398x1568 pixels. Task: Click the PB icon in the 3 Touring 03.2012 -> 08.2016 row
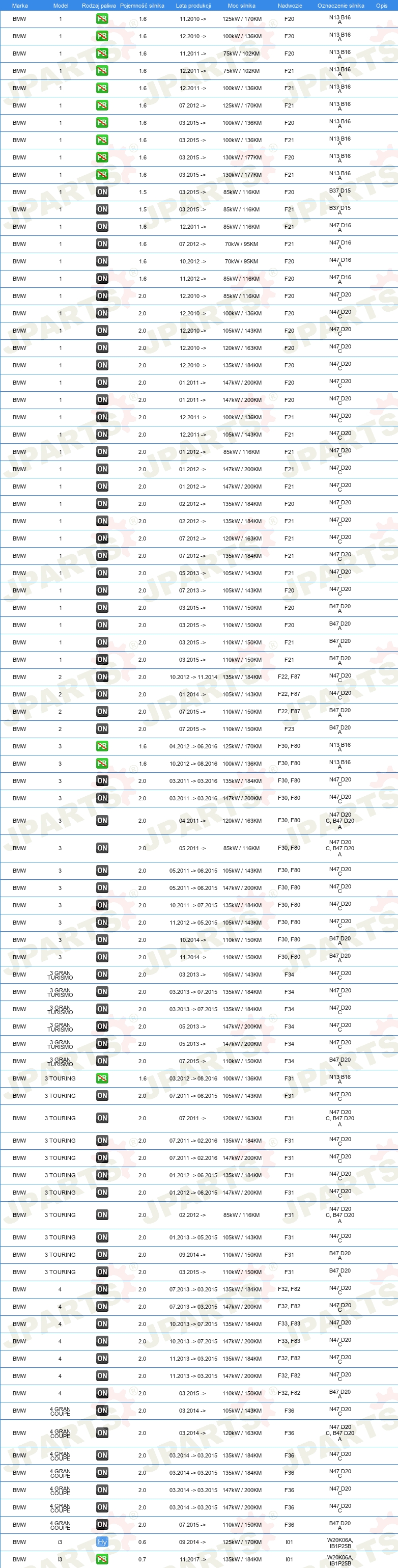(102, 1078)
